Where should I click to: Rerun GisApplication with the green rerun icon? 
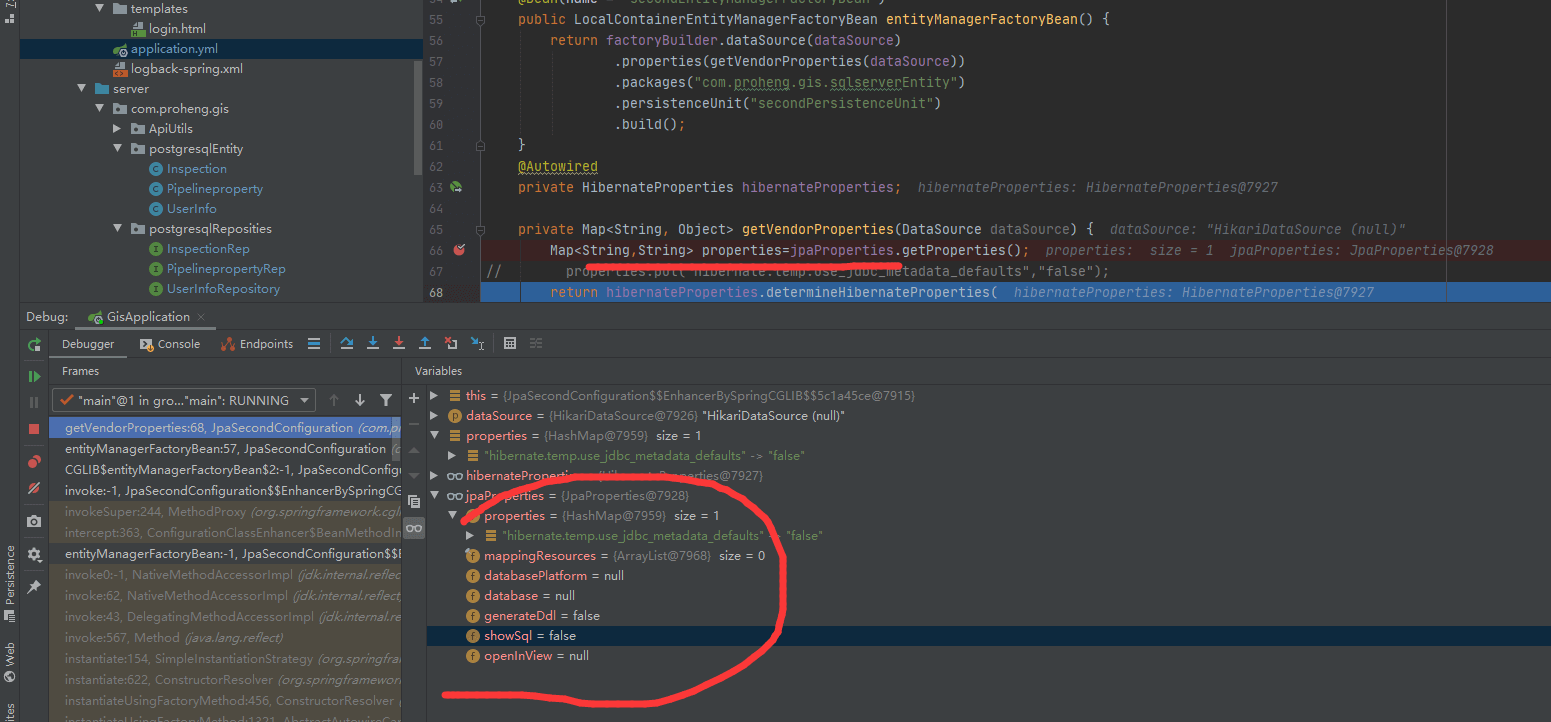34,344
